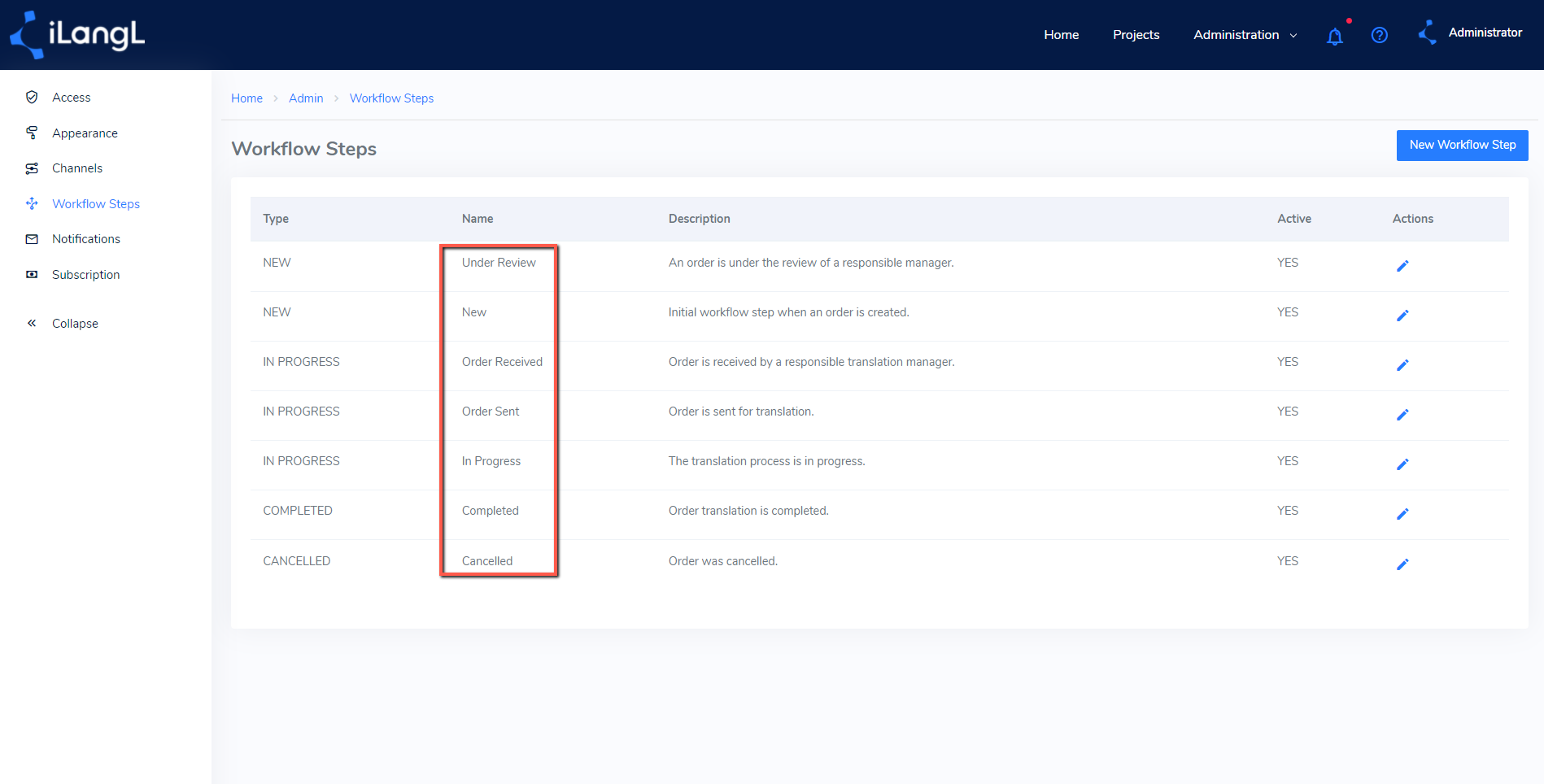Expand the Administration dropdown menu
This screenshot has width=1544, height=784.
[1245, 35]
